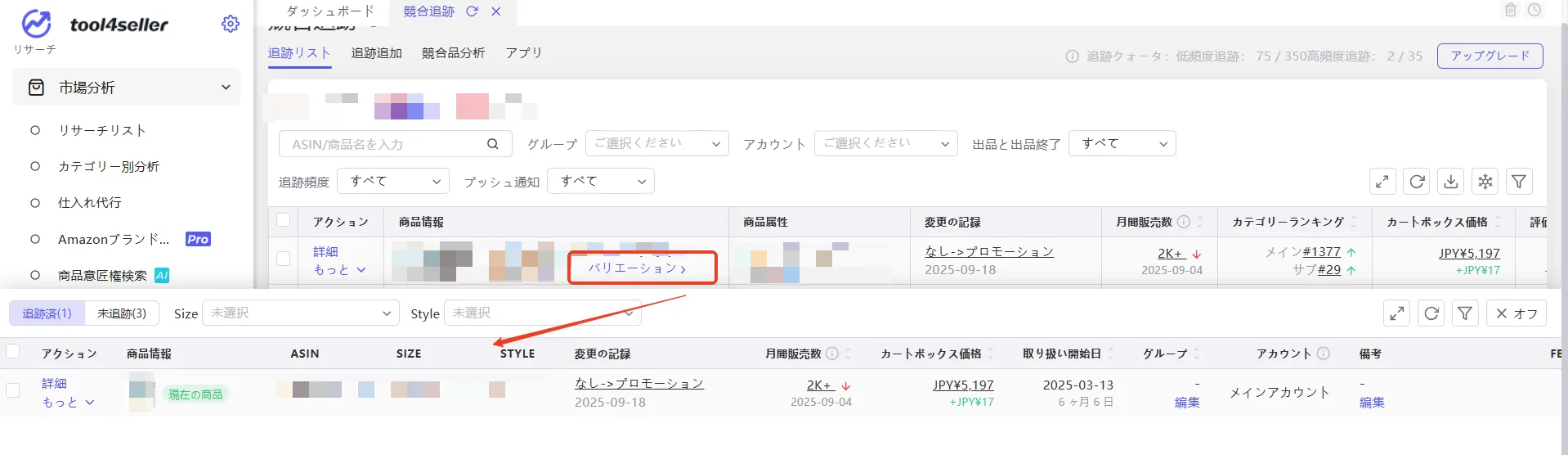Click 編集 link under 備考 column
This screenshot has width=1568, height=455.
1372,402
